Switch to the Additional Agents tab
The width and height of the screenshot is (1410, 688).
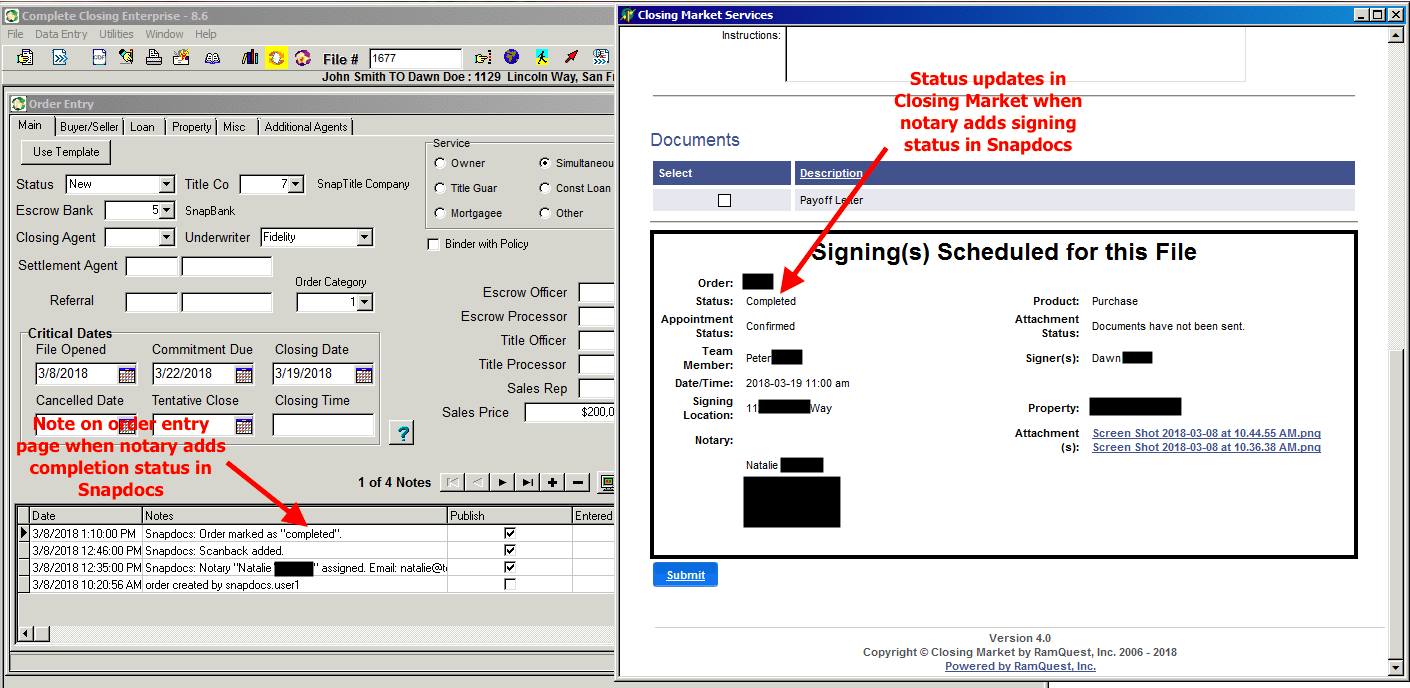point(306,127)
